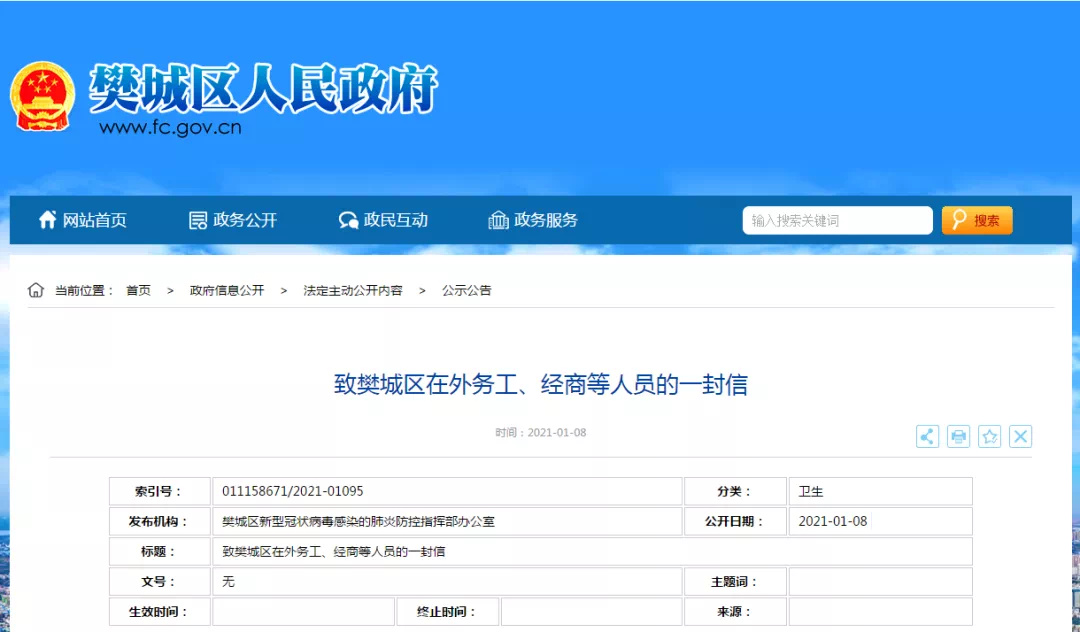
Task: Click the national emblem logo
Action: click(x=42, y=96)
